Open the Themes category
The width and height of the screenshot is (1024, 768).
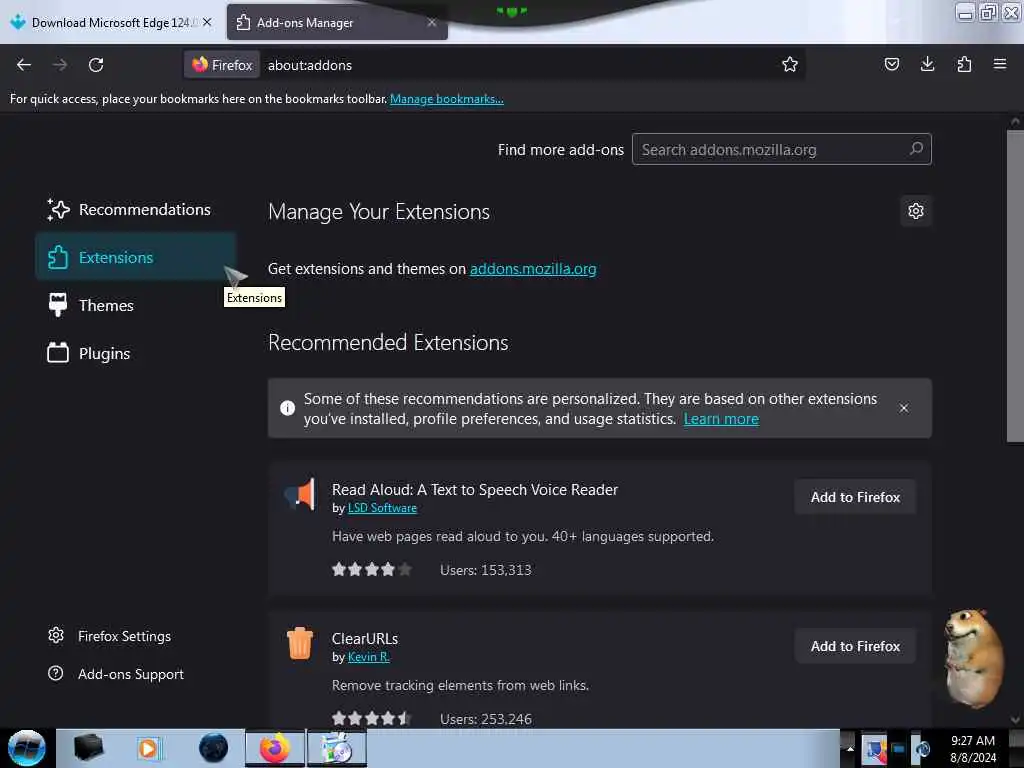135,305
